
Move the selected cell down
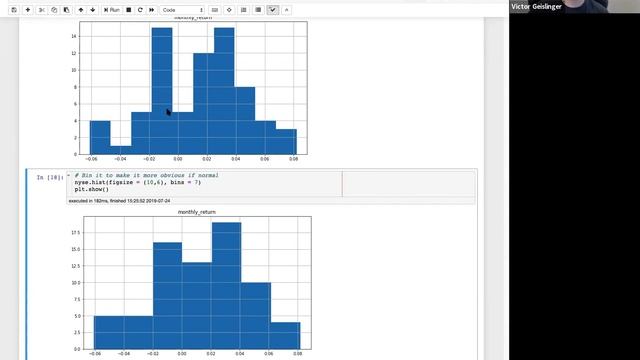coord(93,10)
